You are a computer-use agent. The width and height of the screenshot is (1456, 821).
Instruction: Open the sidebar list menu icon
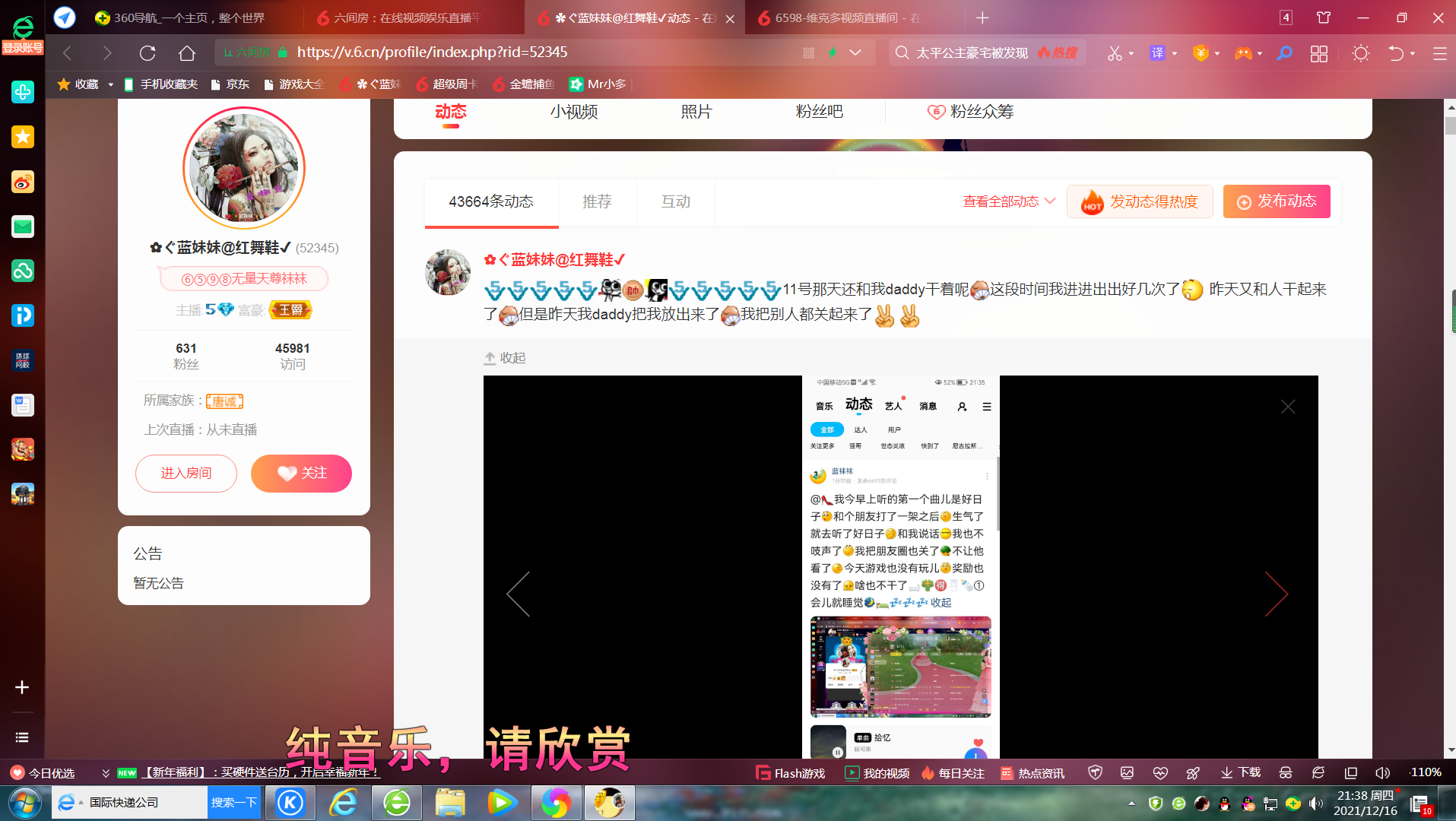tap(22, 737)
